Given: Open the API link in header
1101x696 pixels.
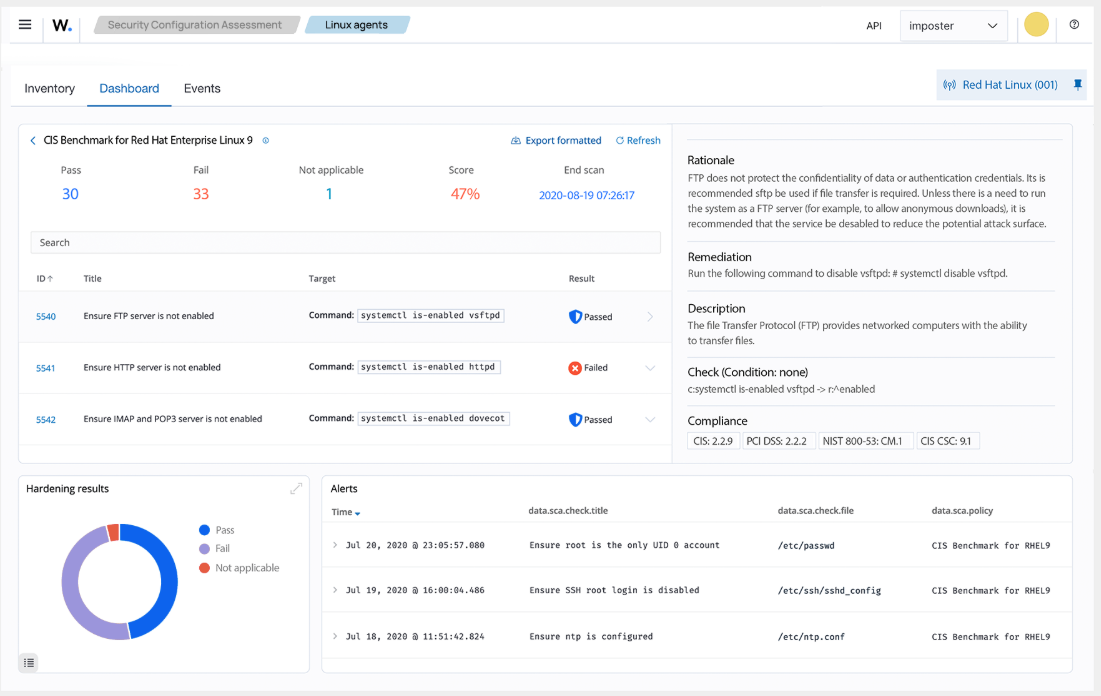Looking at the screenshot, I should [x=873, y=26].
